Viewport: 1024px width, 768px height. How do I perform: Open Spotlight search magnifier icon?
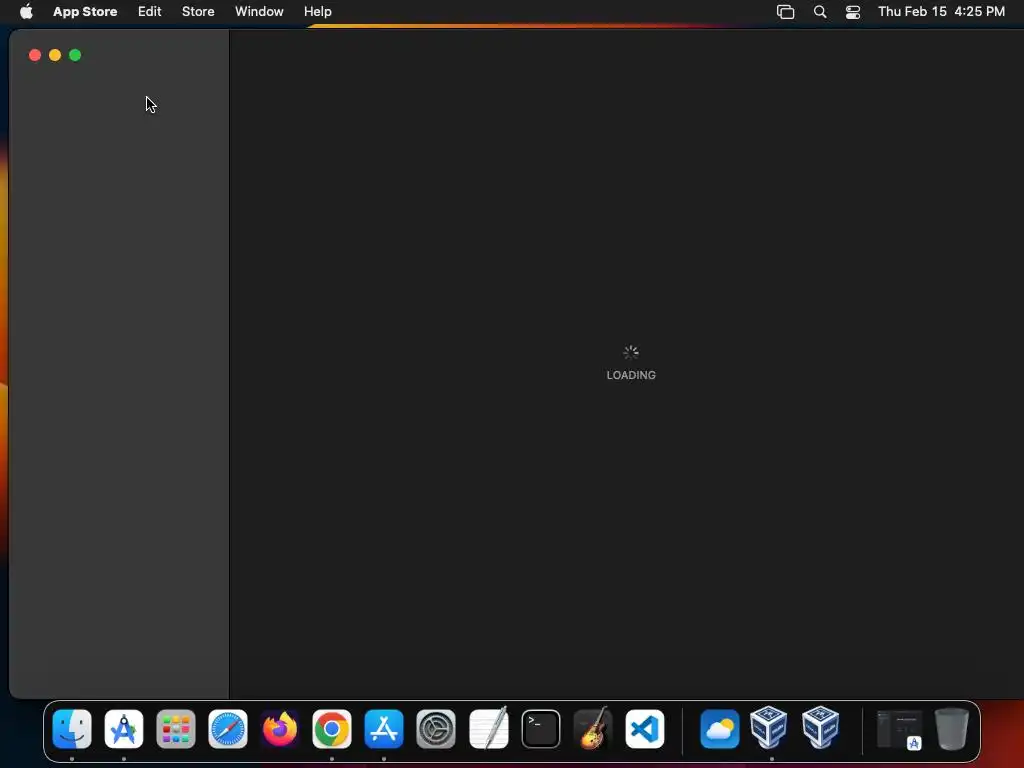[820, 12]
